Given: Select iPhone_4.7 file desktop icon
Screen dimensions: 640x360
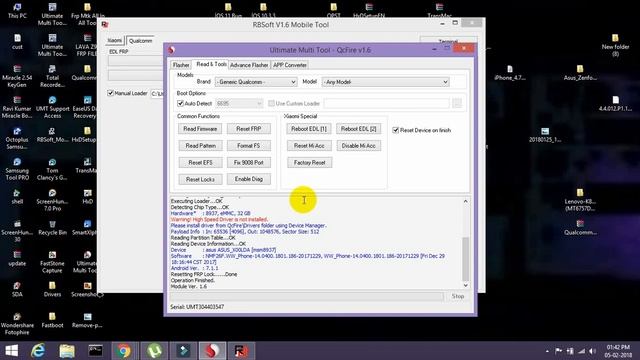Looking at the screenshot, I should (510, 73).
